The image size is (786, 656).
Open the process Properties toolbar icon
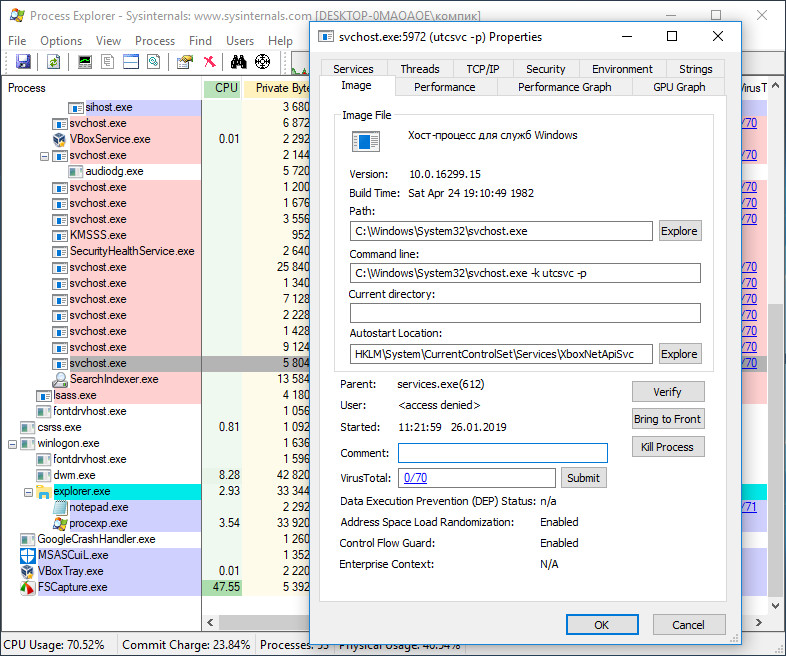(x=184, y=62)
